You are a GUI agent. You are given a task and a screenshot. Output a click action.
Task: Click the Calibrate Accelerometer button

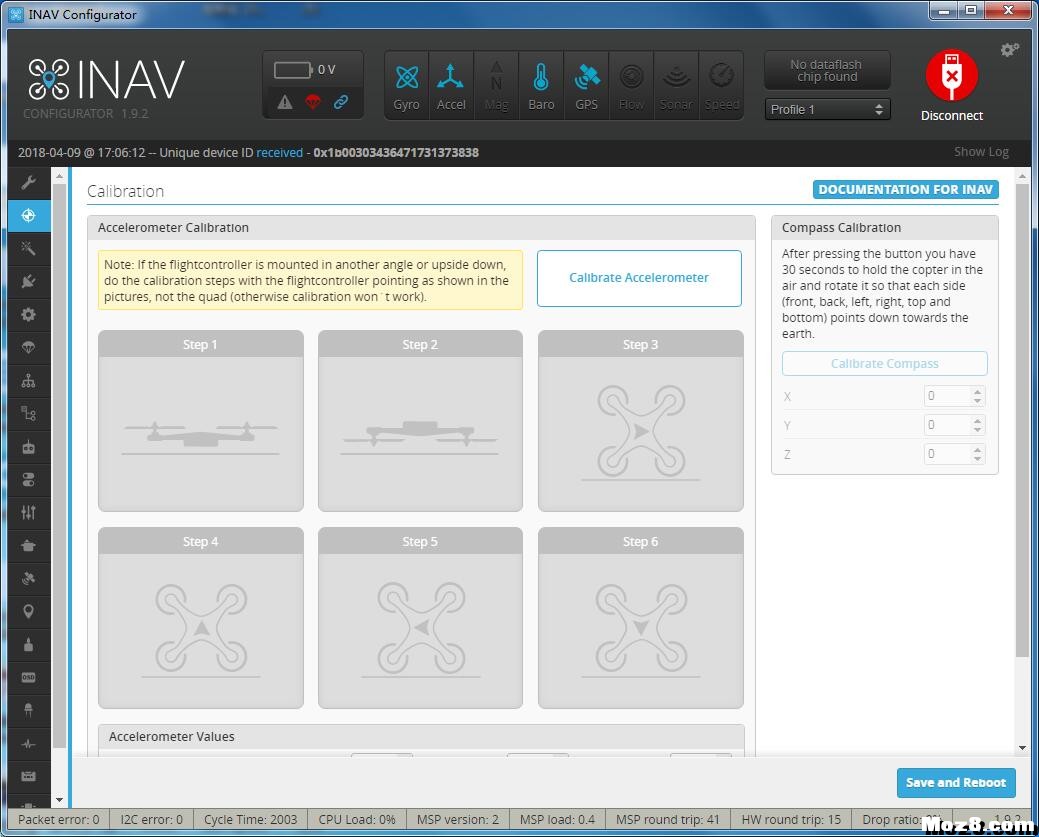pos(639,278)
